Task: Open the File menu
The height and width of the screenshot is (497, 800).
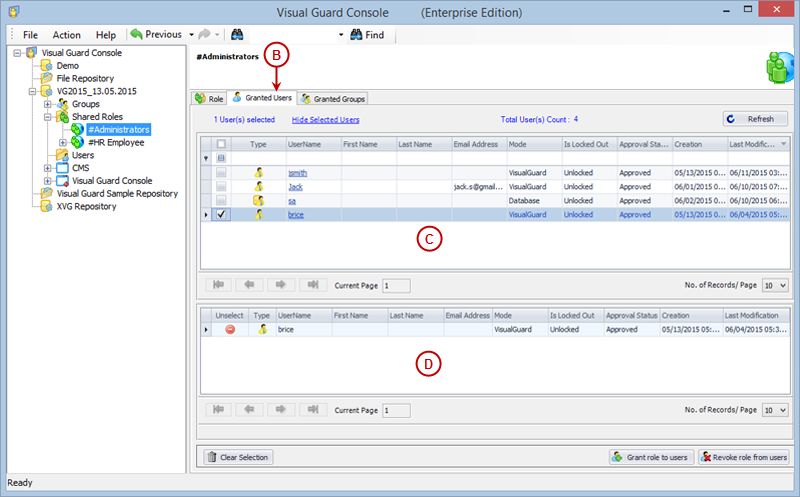Action: point(30,35)
